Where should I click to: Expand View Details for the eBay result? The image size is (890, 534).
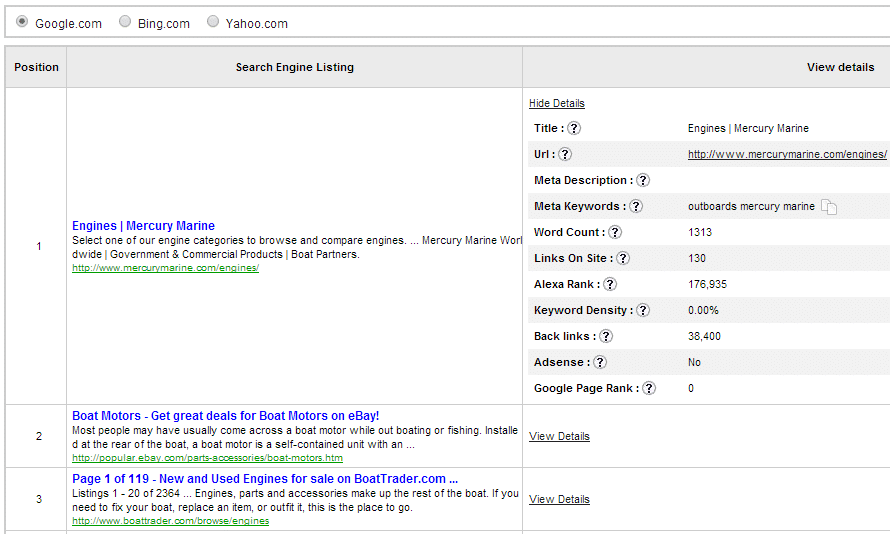559,436
